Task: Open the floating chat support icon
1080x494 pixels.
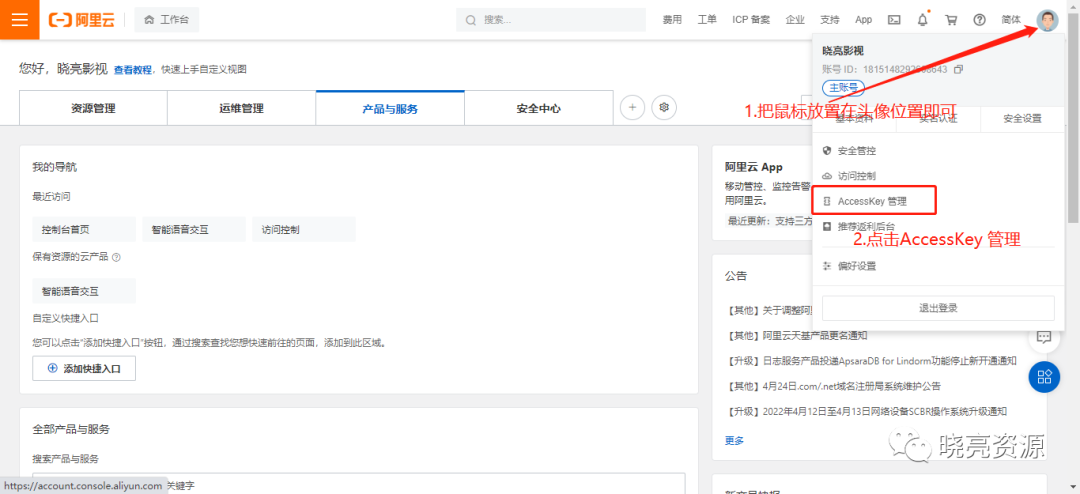Action: coord(1044,337)
